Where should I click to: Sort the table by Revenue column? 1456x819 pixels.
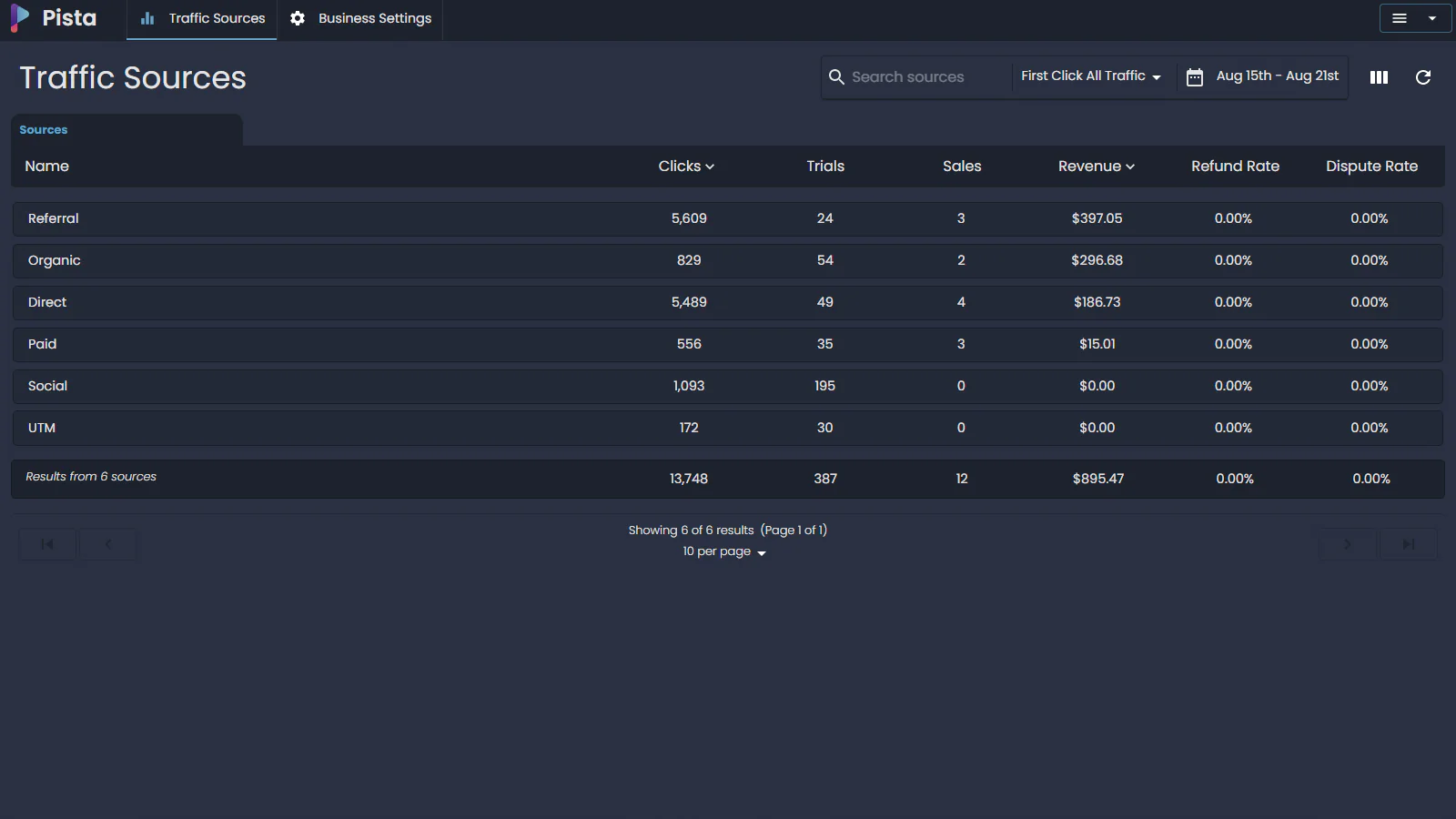pyautogui.click(x=1096, y=167)
